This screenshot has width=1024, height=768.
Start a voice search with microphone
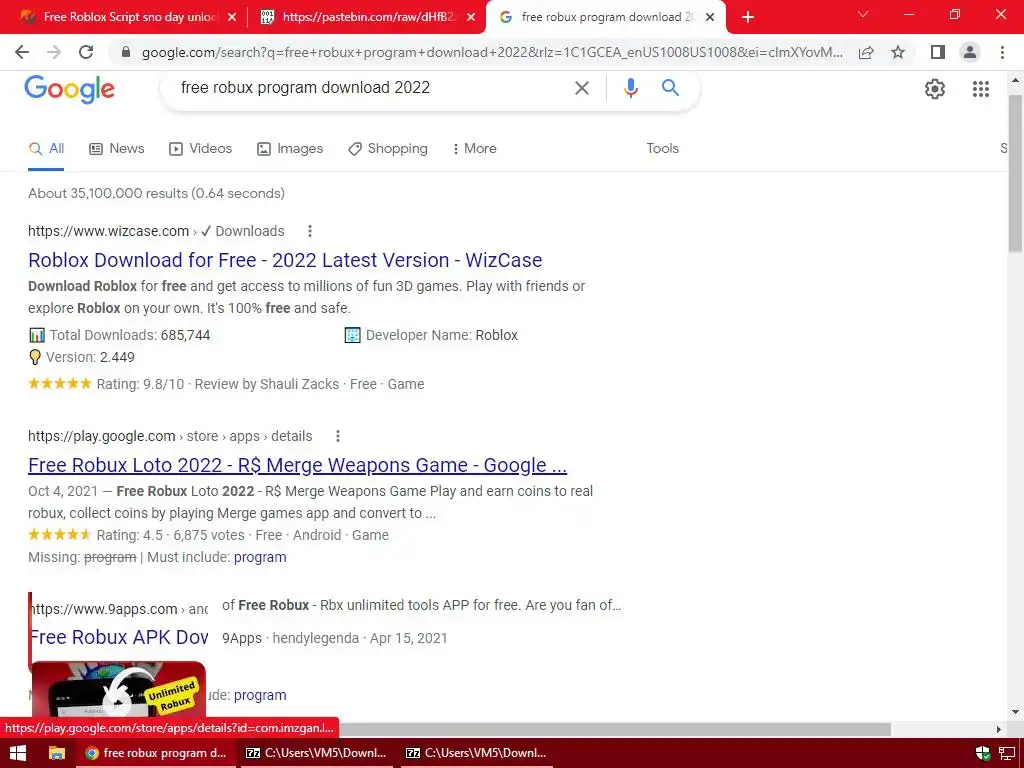tap(630, 88)
